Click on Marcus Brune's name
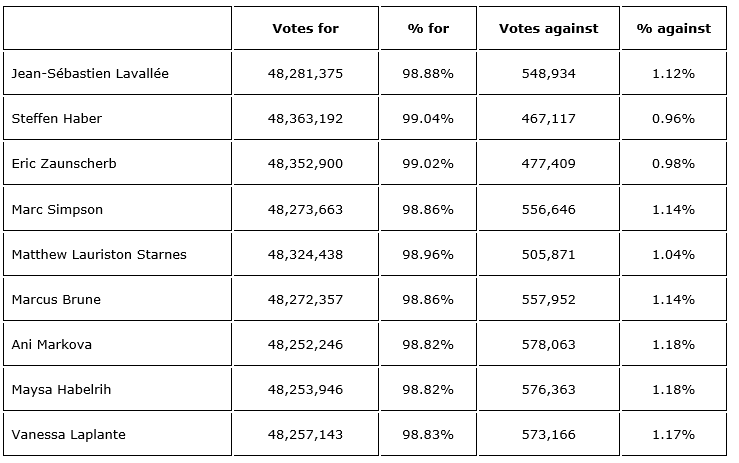This screenshot has width=739, height=463. [56, 300]
